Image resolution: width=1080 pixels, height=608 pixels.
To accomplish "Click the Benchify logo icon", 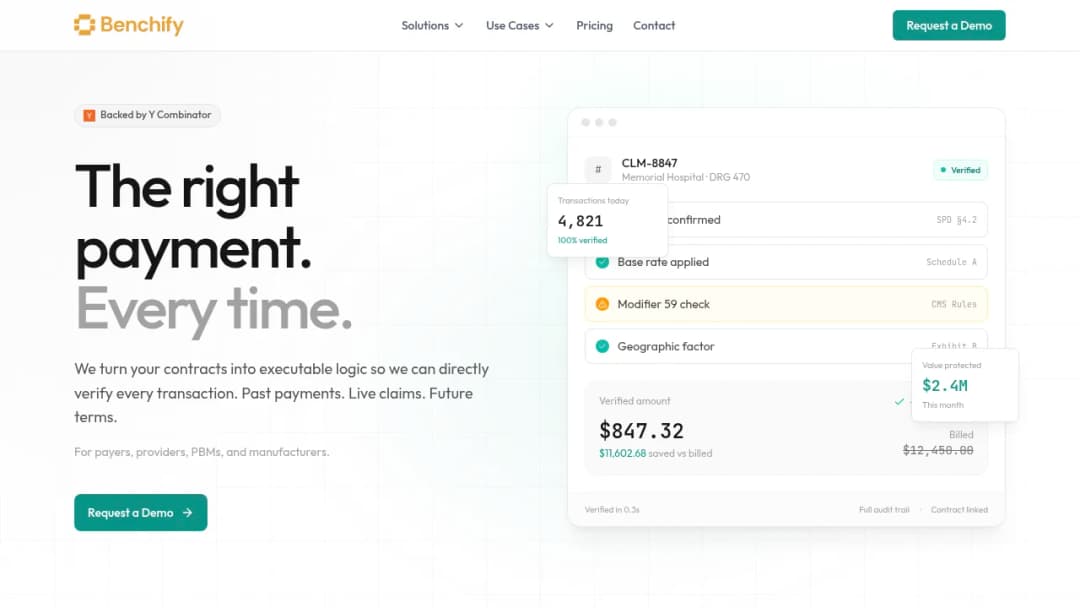I will tap(84, 25).
